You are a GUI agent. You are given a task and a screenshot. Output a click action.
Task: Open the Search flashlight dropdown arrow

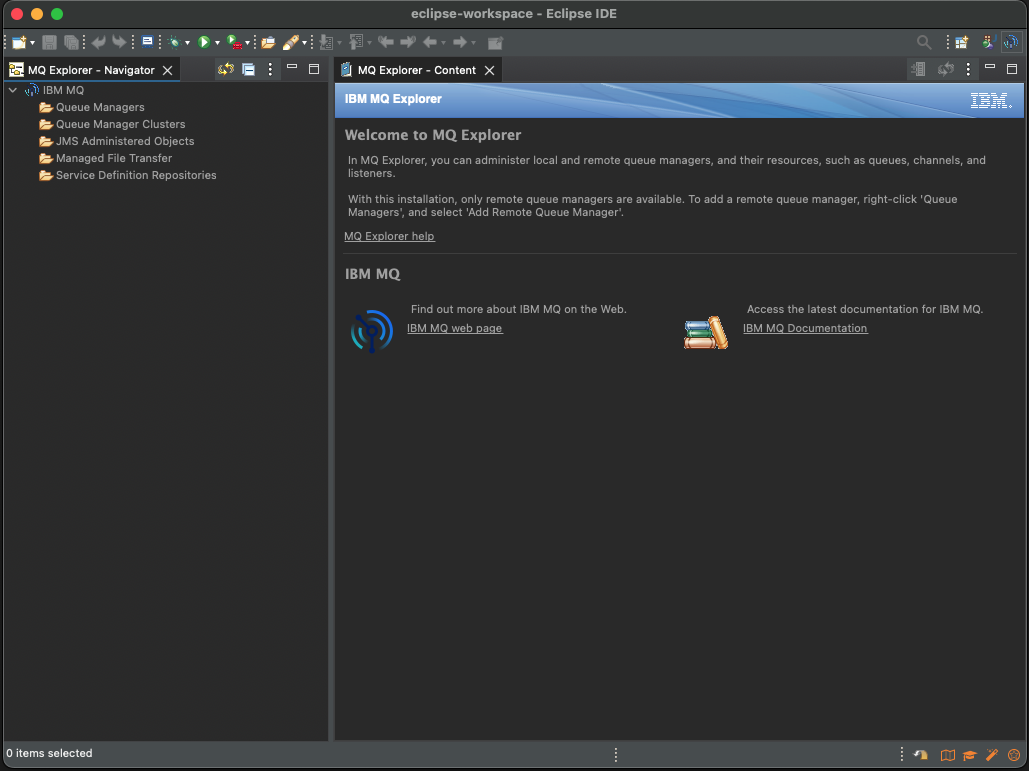click(x=304, y=43)
